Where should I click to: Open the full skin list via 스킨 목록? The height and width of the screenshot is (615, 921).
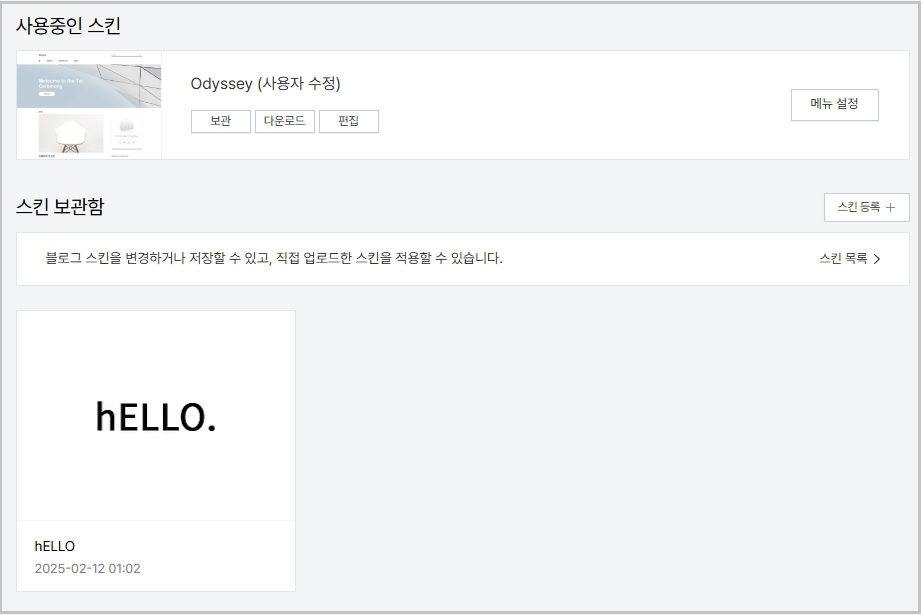(843, 258)
